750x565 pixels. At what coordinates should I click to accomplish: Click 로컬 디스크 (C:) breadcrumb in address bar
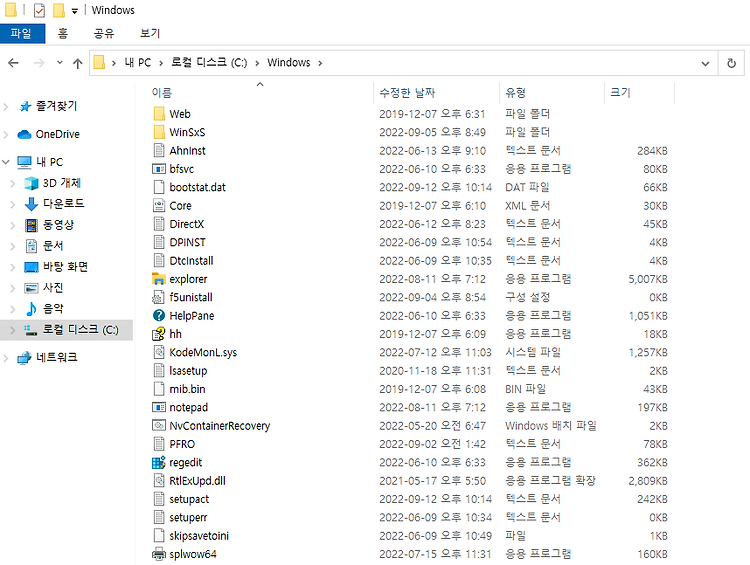209,63
